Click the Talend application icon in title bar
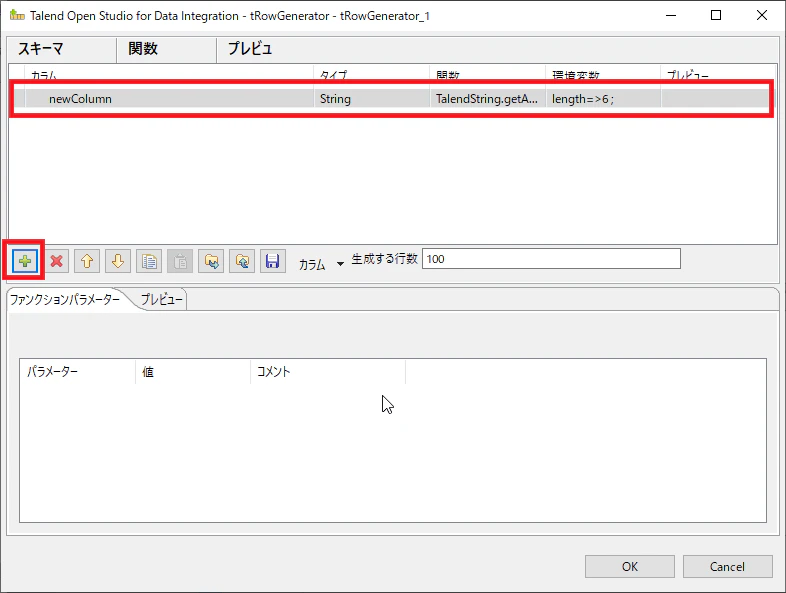Viewport: 786px width, 593px height. click(17, 15)
